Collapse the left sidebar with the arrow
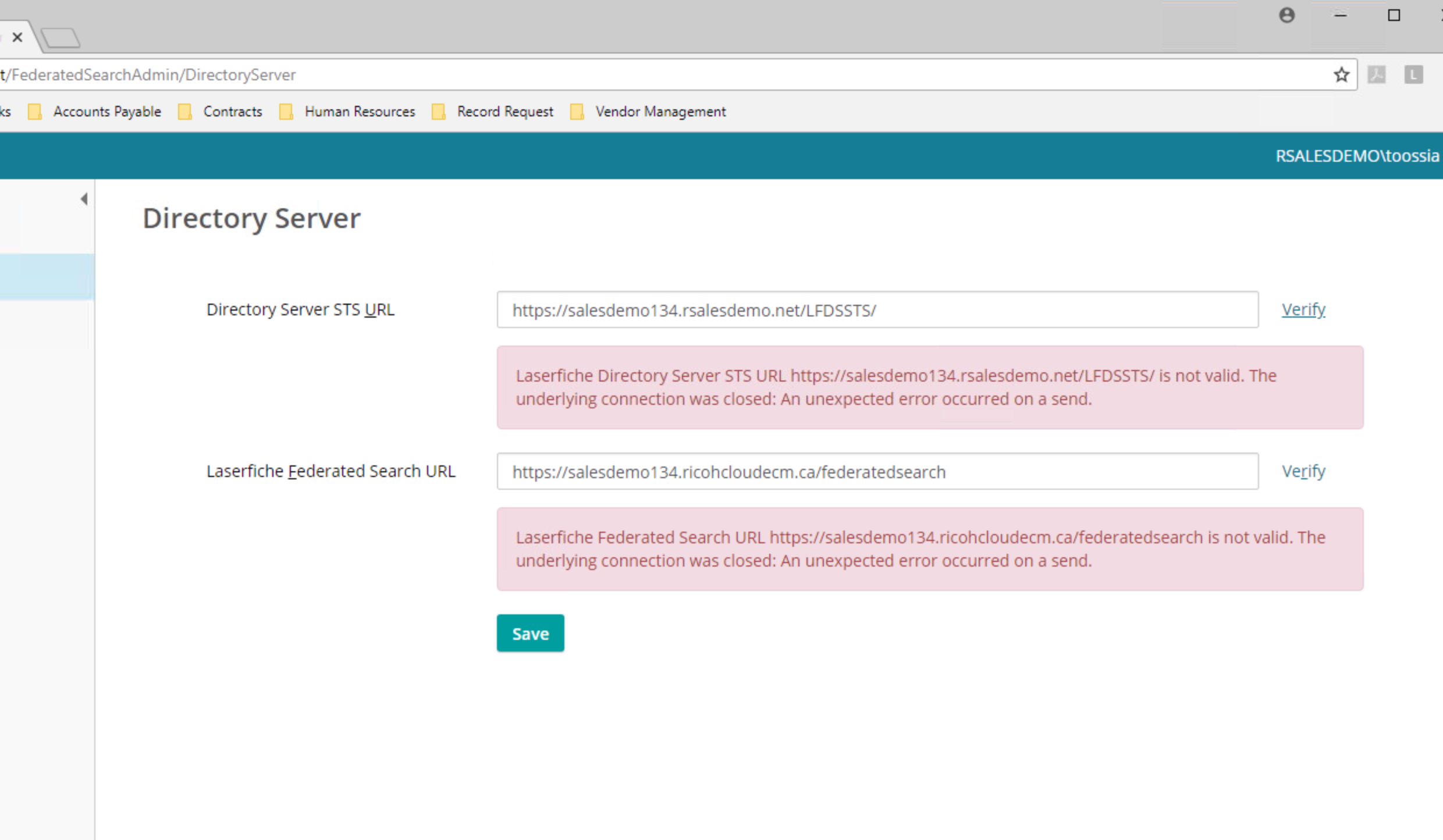This screenshot has height=840, width=1443. [84, 199]
